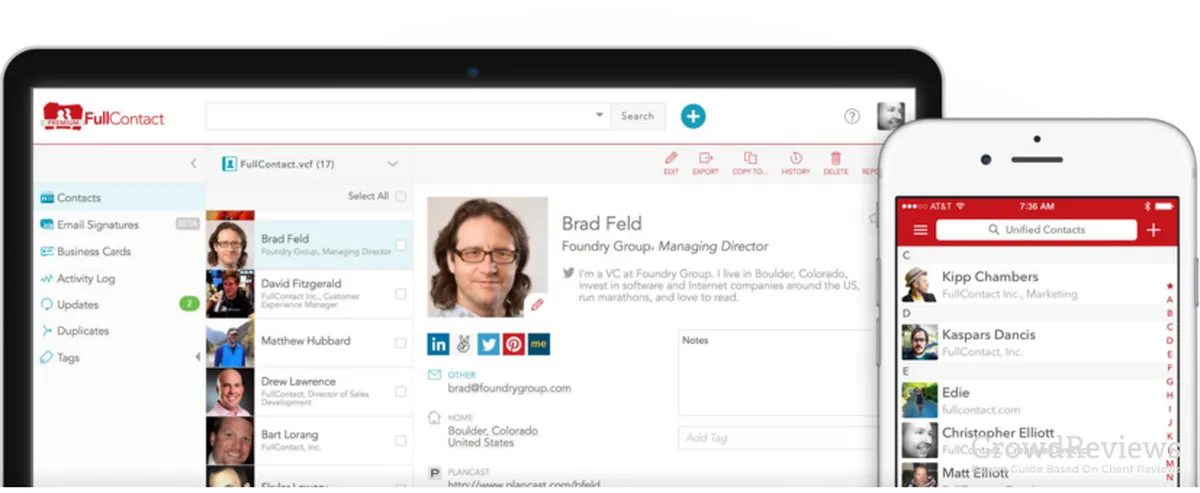The image size is (1200, 493).
Task: Select Contacts in the sidebar
Action: point(79,198)
